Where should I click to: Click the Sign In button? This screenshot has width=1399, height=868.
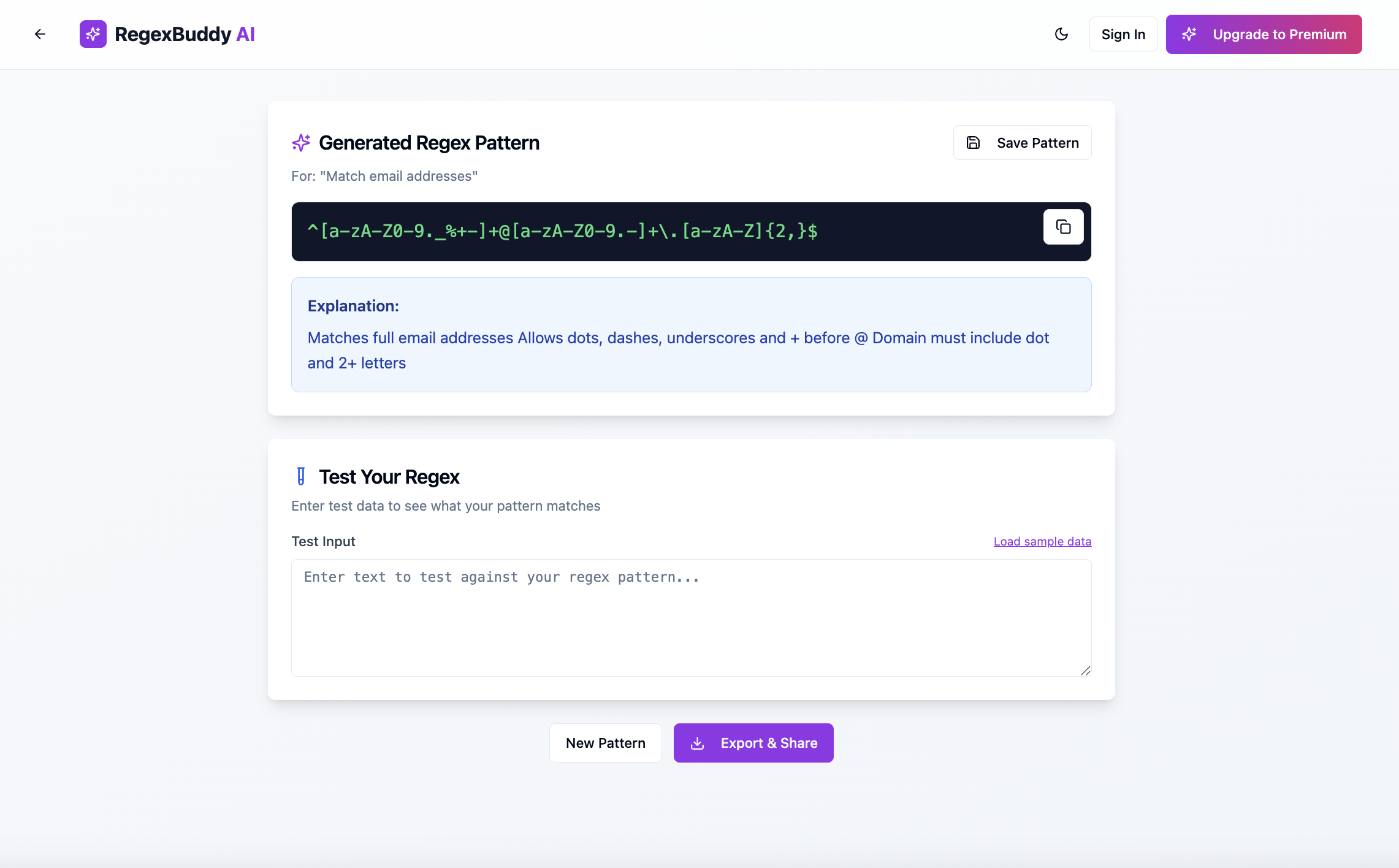1123,34
